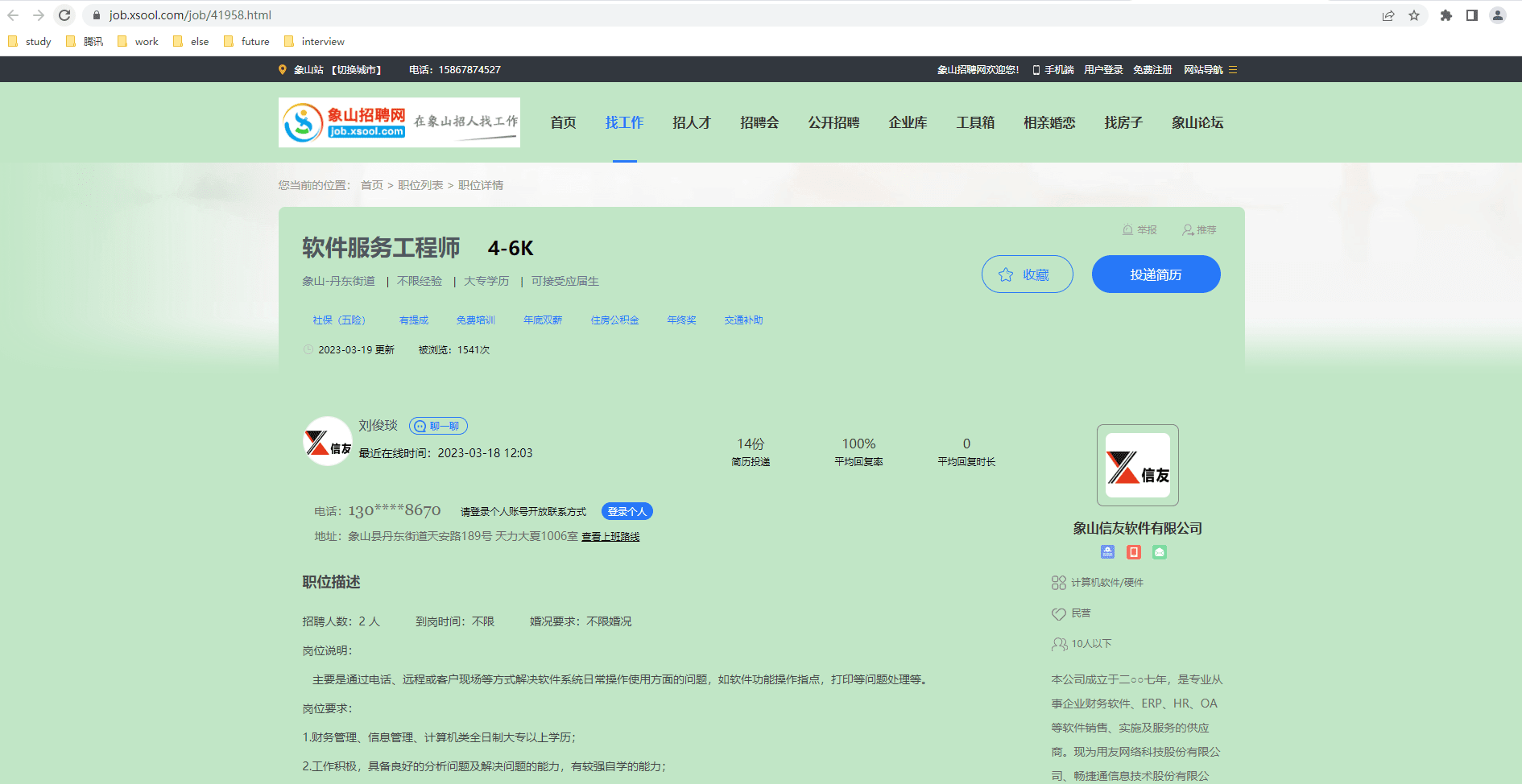Open the '腾讯' bookmark folder
This screenshot has width=1522, height=784.
point(85,41)
